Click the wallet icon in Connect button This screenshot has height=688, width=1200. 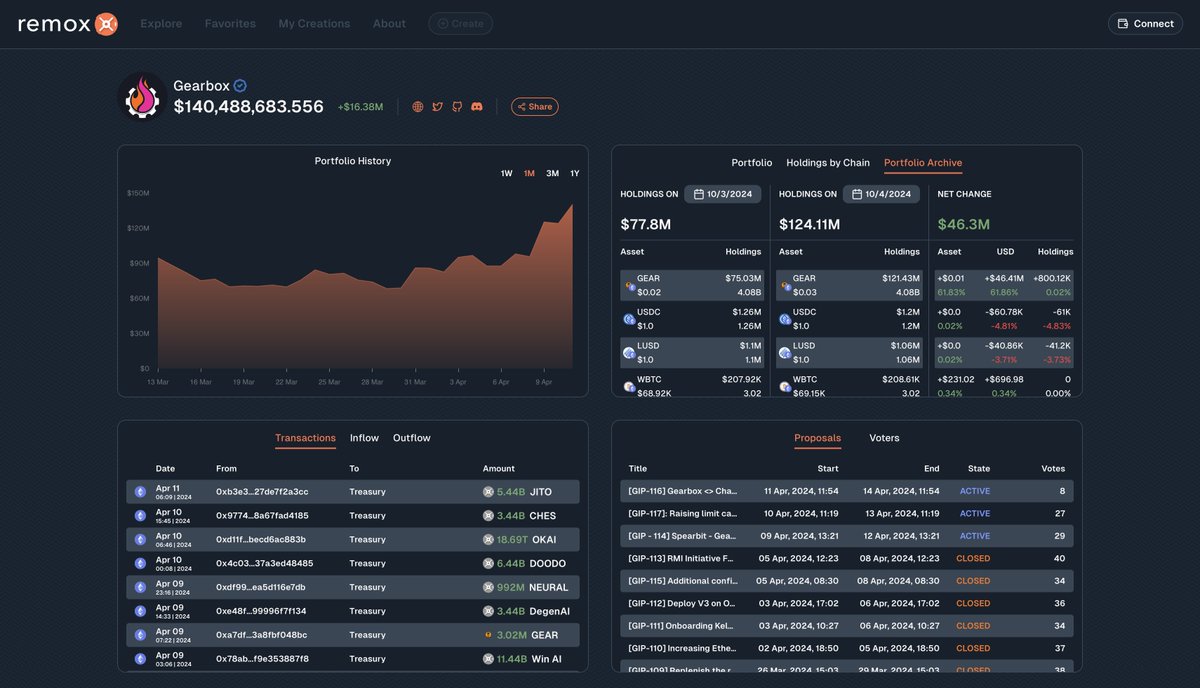[x=1123, y=23]
